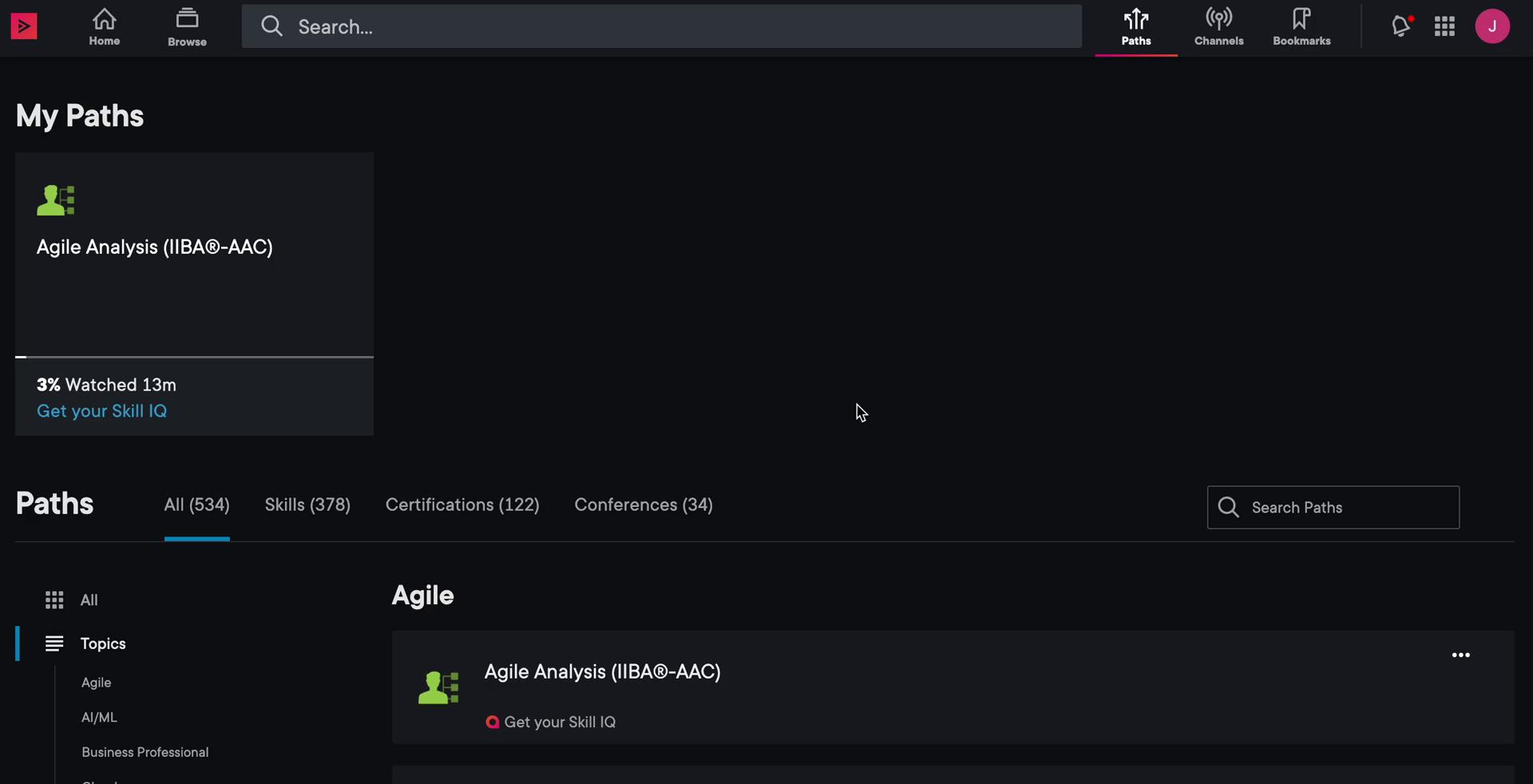Click the 3% Watched 13m text
The width and height of the screenshot is (1533, 784).
[106, 385]
